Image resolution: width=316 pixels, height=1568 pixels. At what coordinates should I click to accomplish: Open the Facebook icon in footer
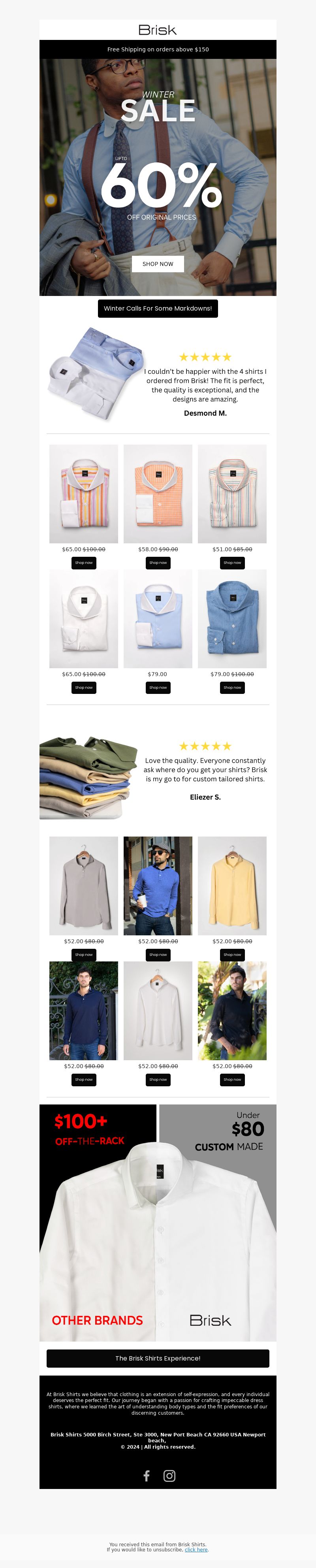coord(146,1476)
